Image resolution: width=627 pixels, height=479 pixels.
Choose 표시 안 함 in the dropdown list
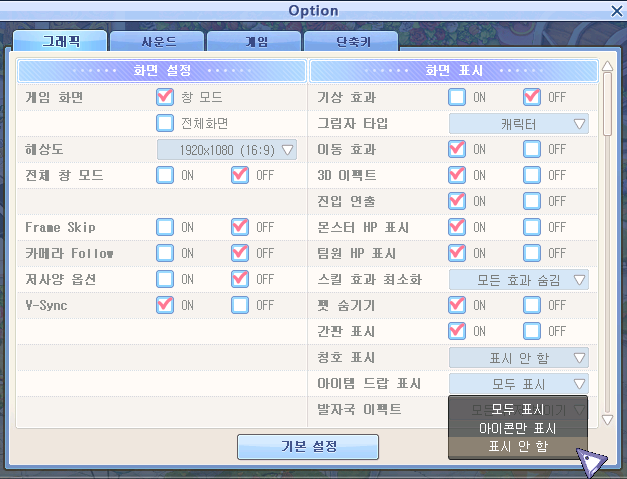pos(518,446)
